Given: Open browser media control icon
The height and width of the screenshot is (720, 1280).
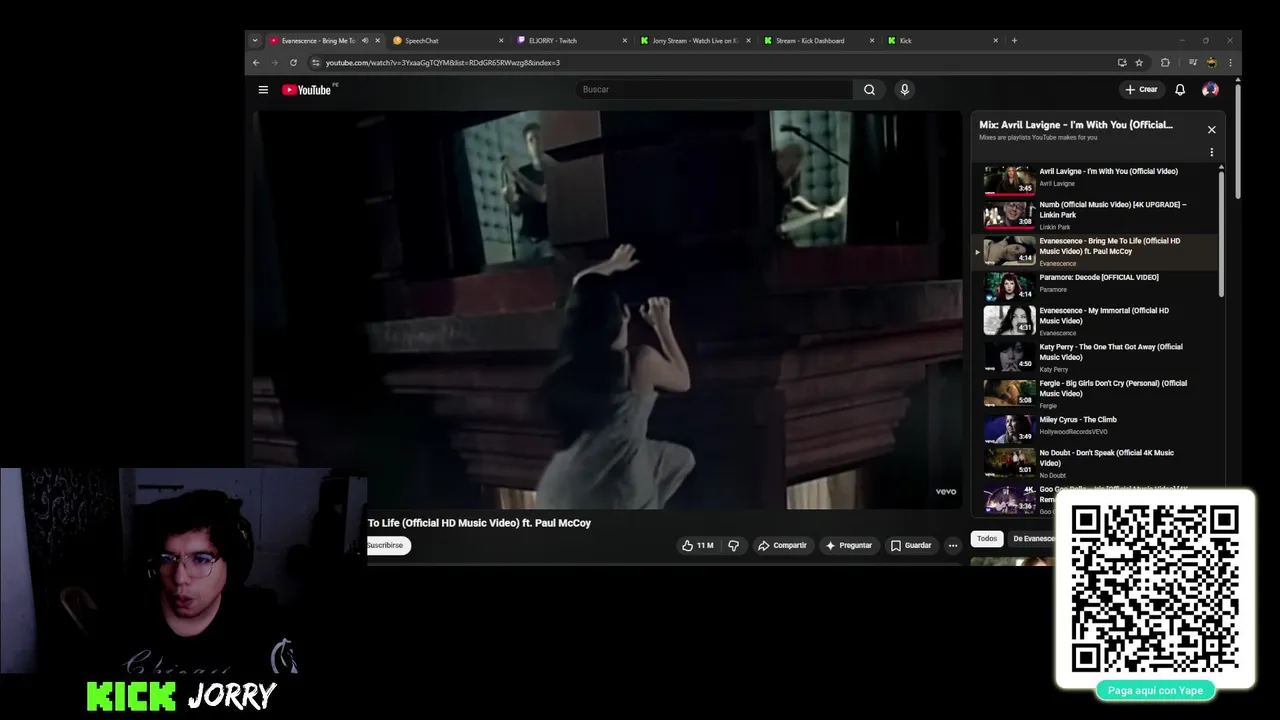Looking at the screenshot, I should pos(1193,62).
